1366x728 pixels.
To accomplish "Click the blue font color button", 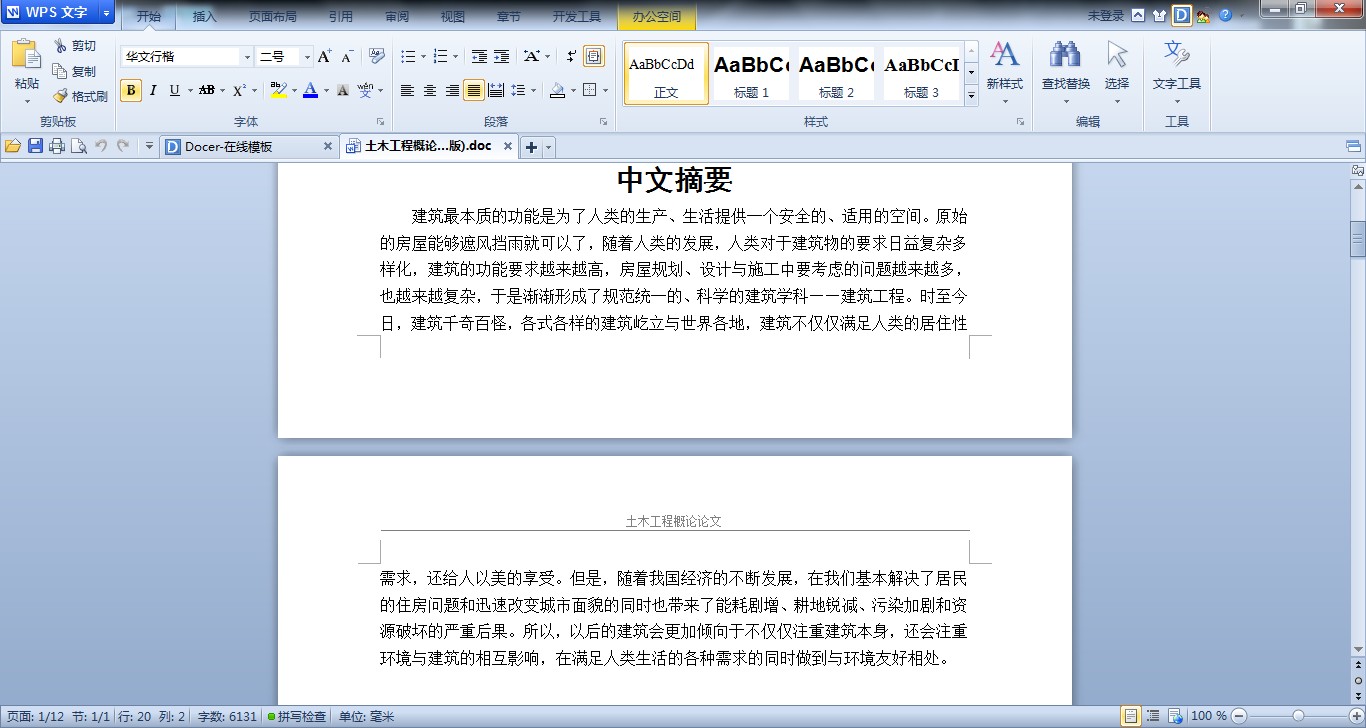I will point(310,90).
